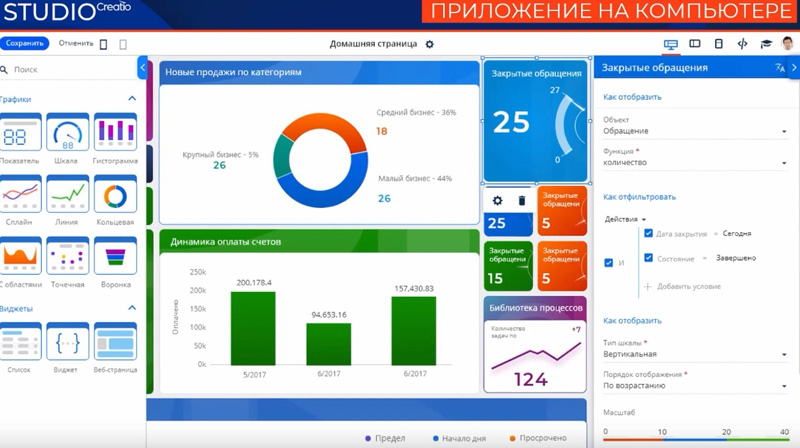Open the Действия filter menu
800x448 pixels.
[624, 219]
